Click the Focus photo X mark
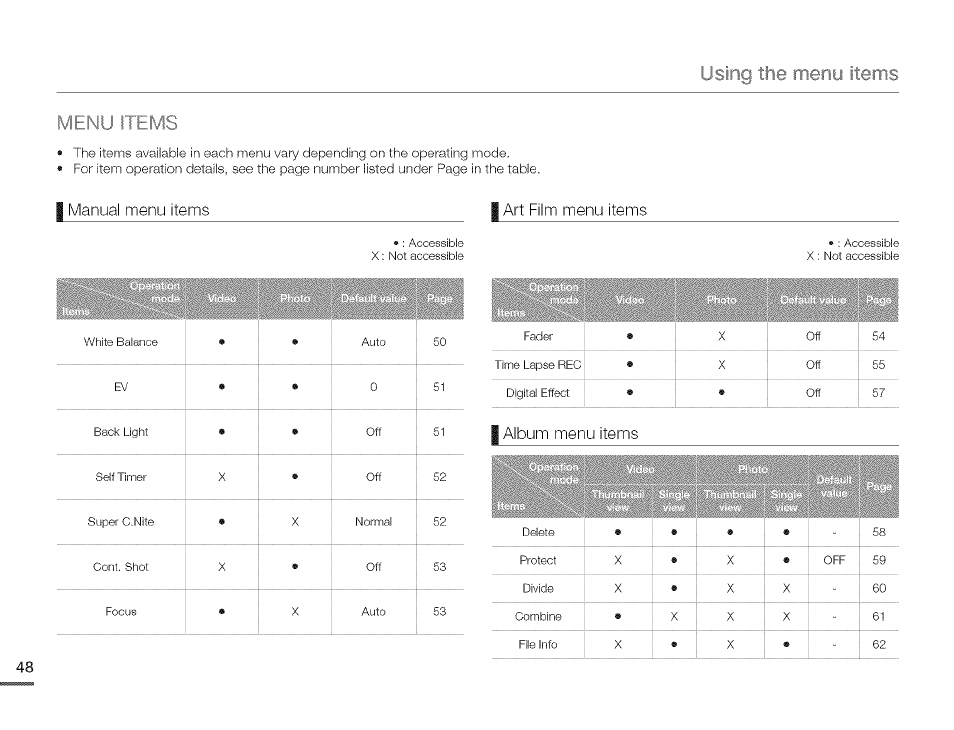This screenshot has height=730, width=954. point(294,611)
